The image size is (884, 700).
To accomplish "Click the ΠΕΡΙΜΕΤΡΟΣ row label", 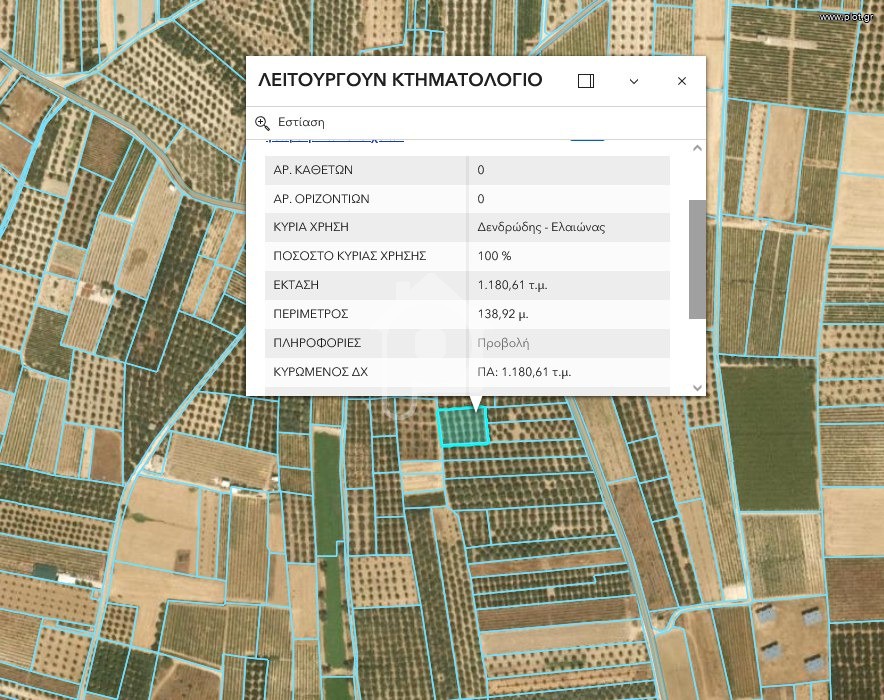I will coord(311,314).
